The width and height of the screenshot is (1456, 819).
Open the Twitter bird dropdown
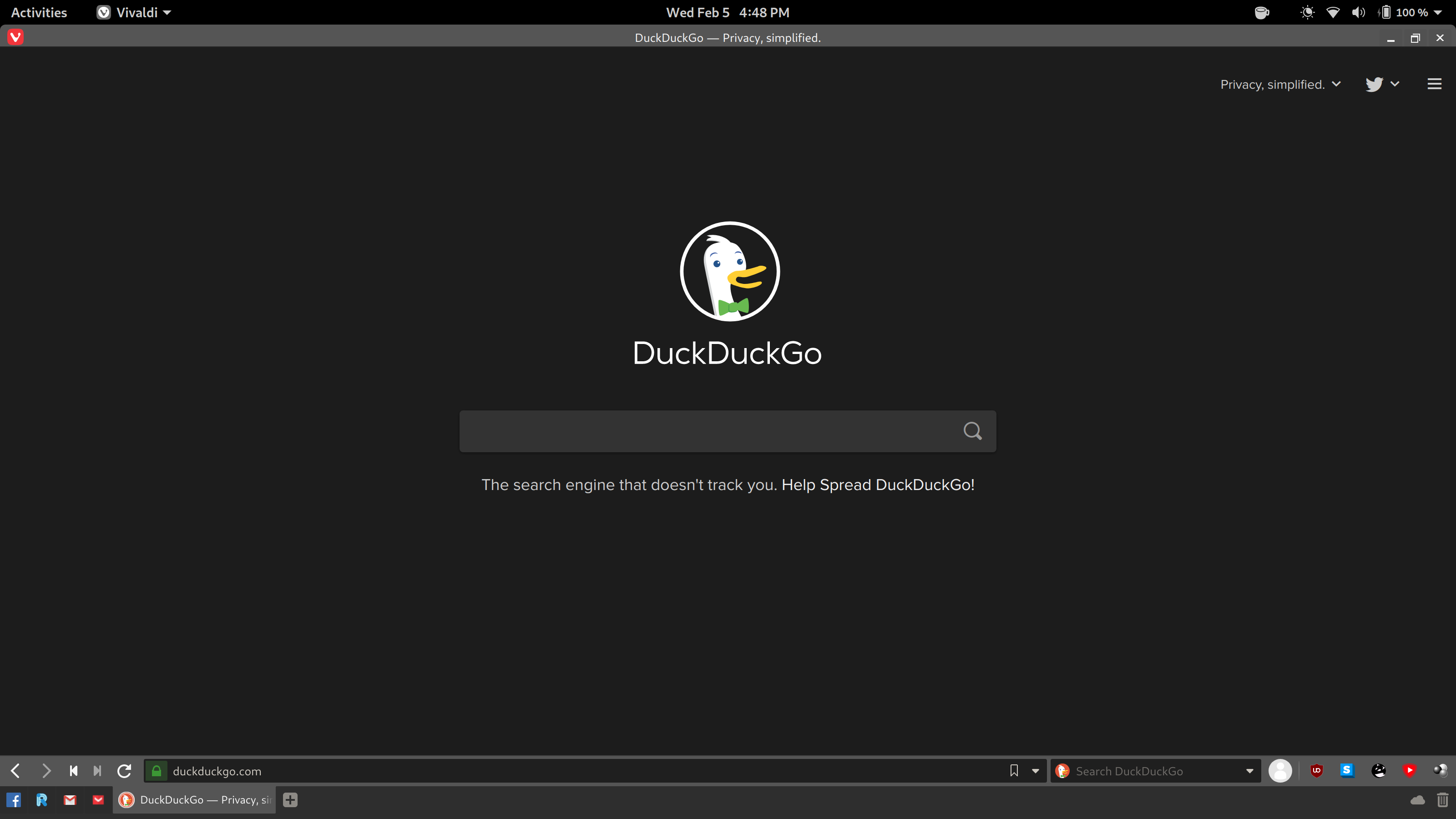(1382, 84)
